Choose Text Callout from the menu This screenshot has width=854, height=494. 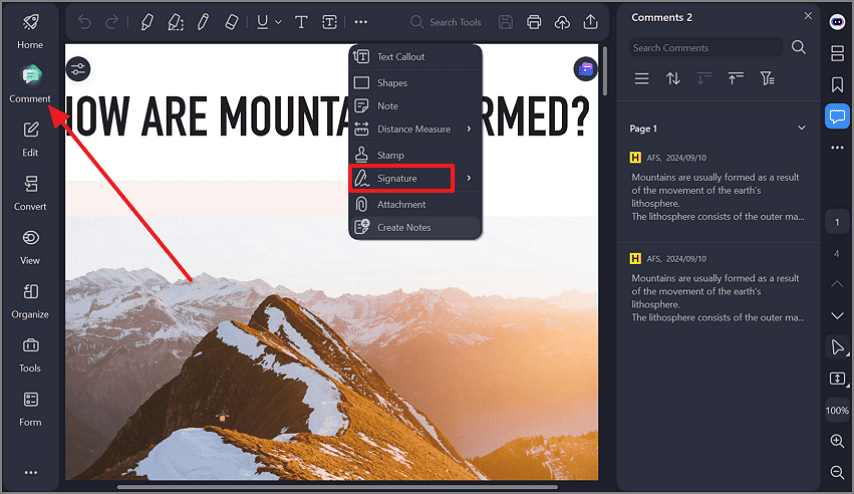coord(415,57)
